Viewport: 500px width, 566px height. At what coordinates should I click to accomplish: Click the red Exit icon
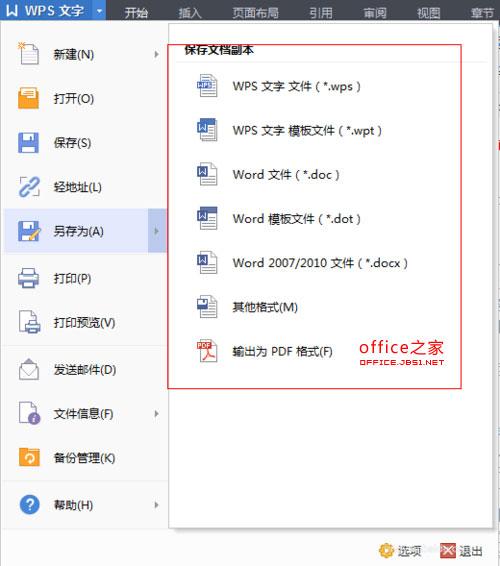tap(448, 551)
